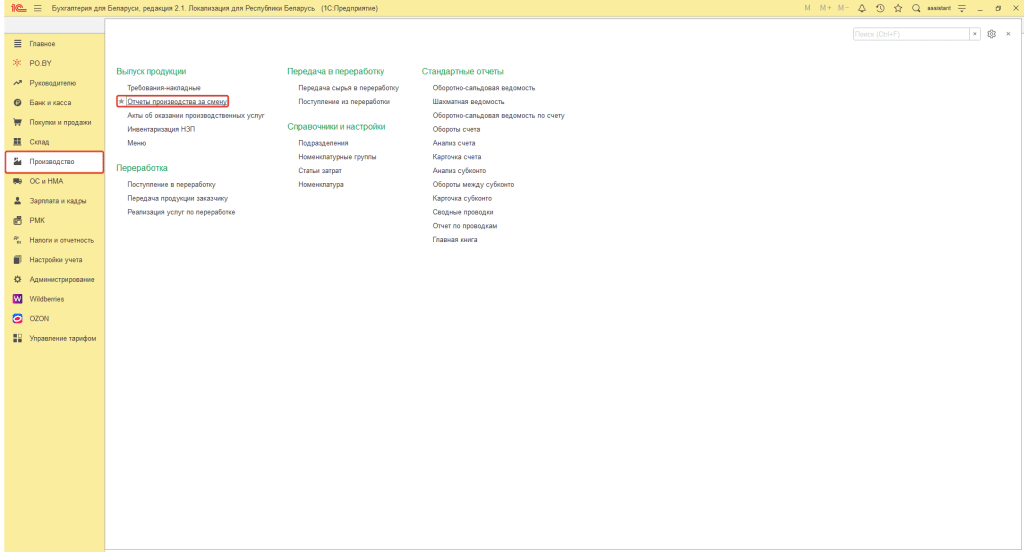Viewport: 1024px width, 552px height.
Task: Open Подразделения reference
Action: [323, 142]
